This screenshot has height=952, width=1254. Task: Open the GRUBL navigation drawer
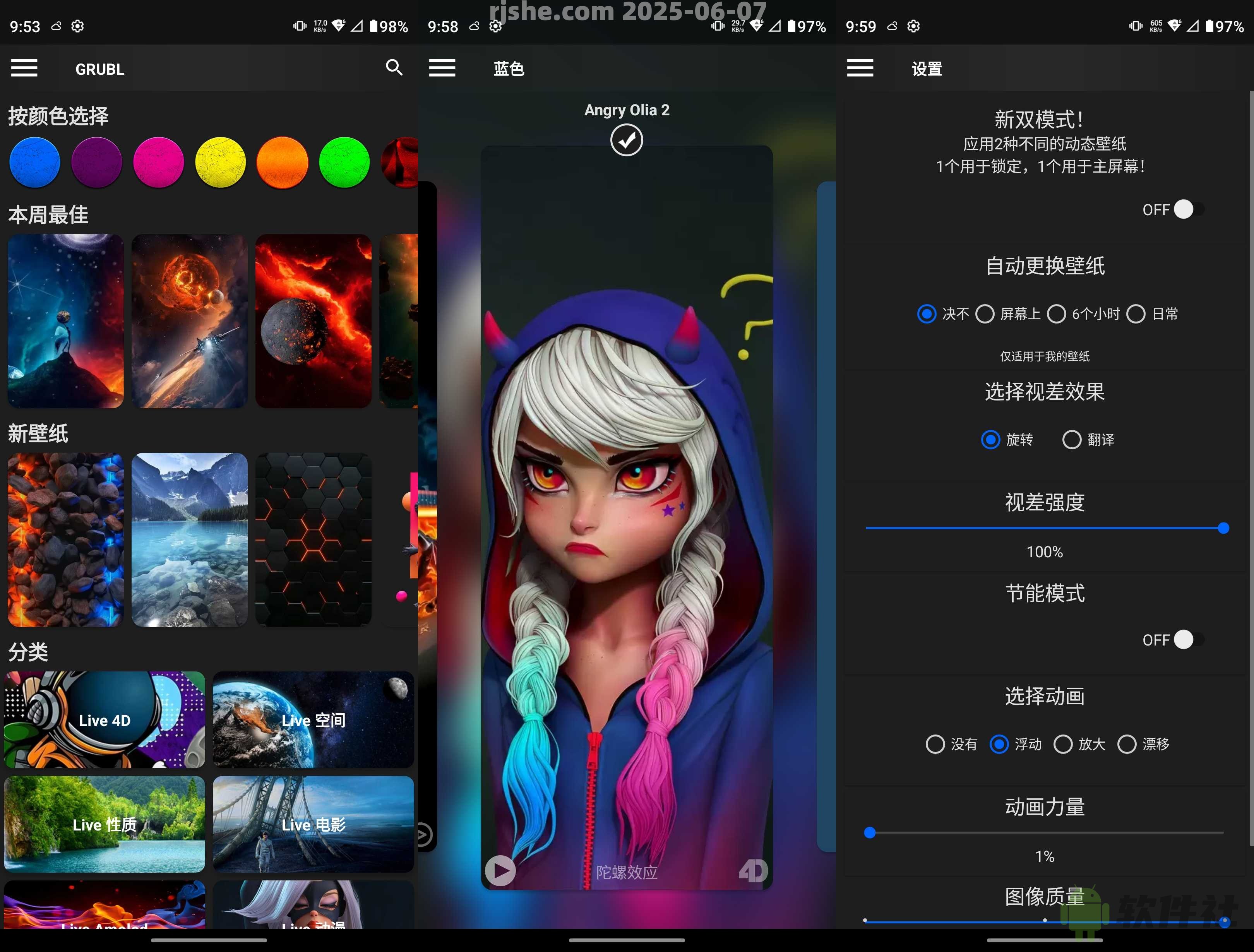pos(24,67)
